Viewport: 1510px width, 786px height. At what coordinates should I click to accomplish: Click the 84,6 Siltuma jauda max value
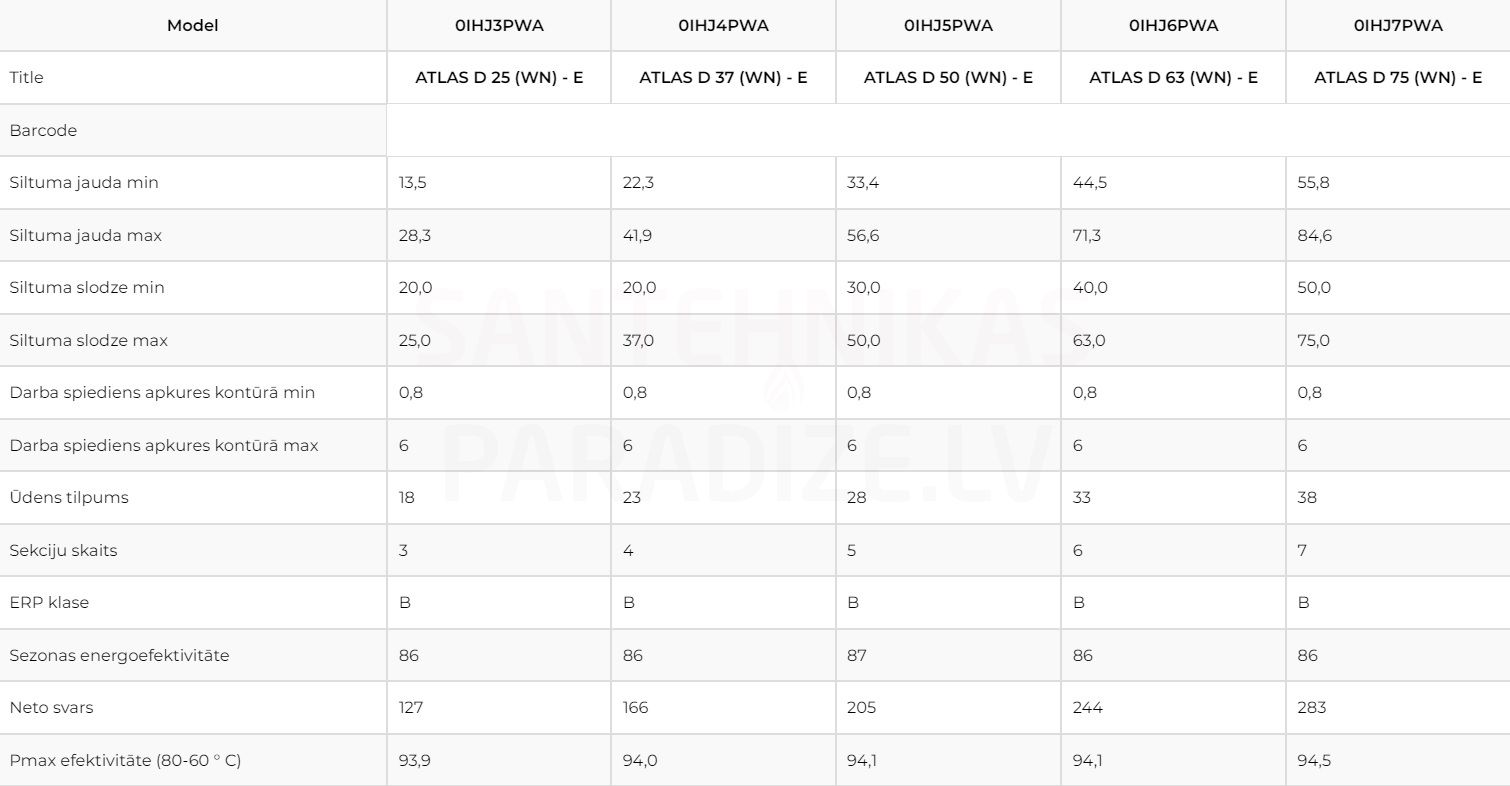click(x=1314, y=236)
